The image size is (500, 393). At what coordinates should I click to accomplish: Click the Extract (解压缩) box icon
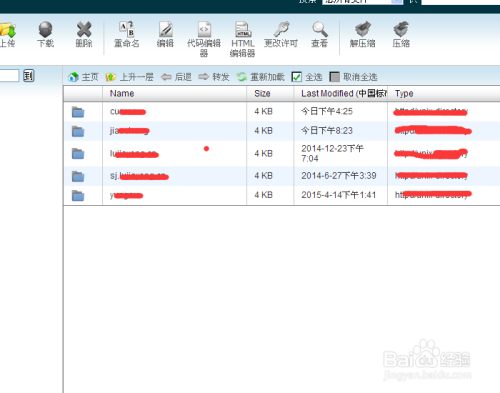pyautogui.click(x=363, y=29)
